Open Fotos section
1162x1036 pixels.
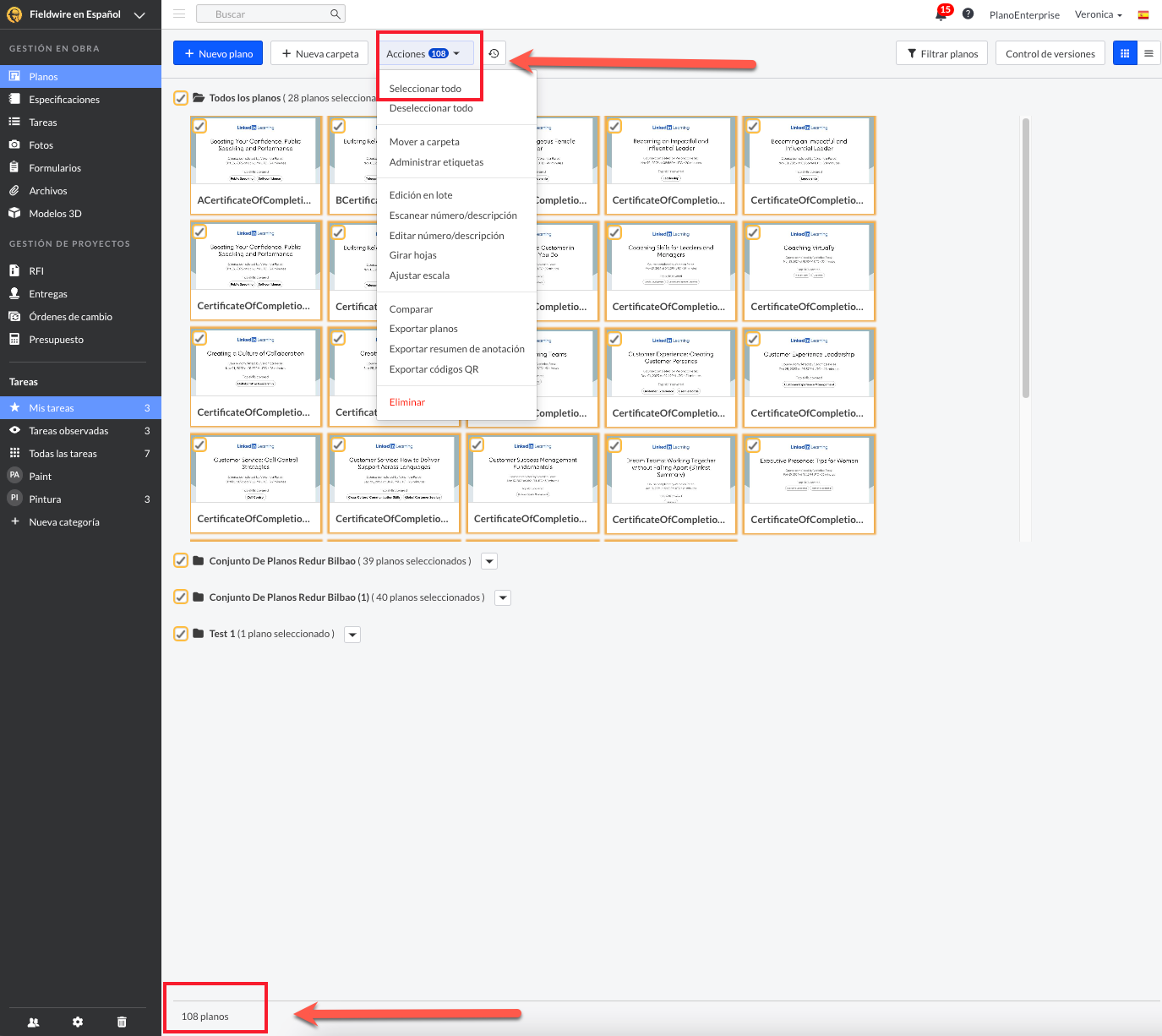[x=80, y=144]
